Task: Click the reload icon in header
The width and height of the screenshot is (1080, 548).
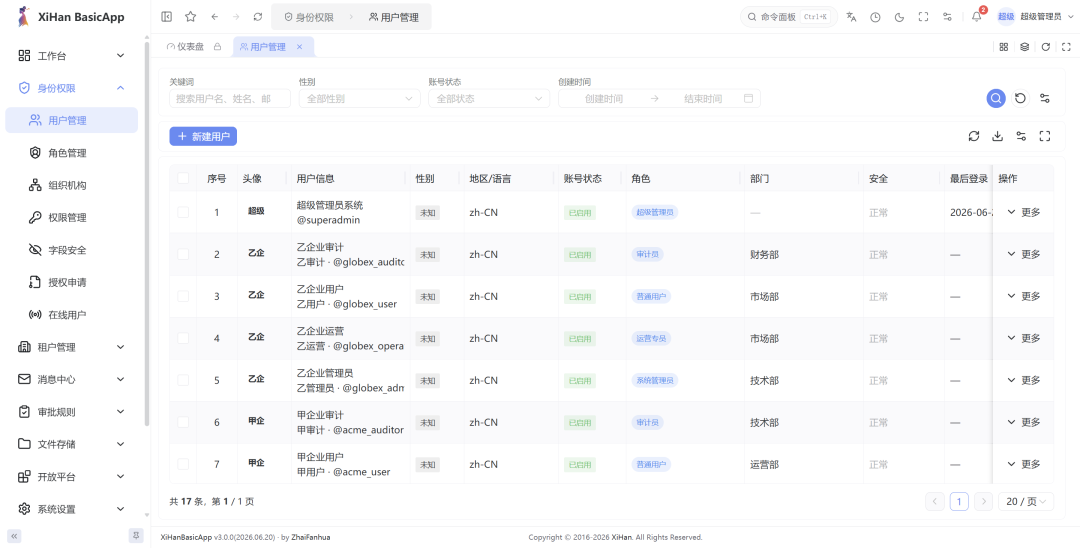Action: (x=258, y=17)
